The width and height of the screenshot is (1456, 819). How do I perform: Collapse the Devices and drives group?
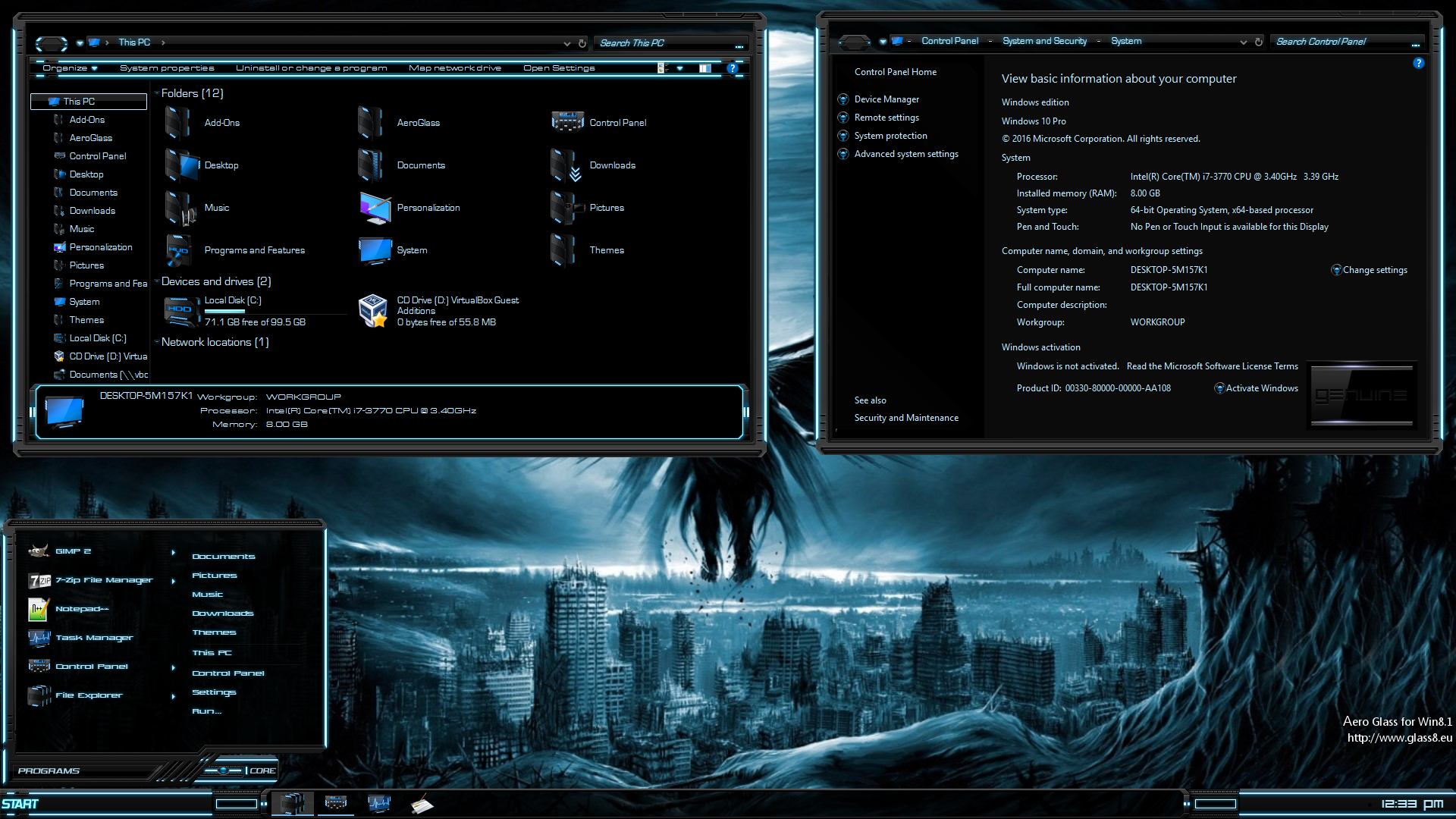pos(157,281)
